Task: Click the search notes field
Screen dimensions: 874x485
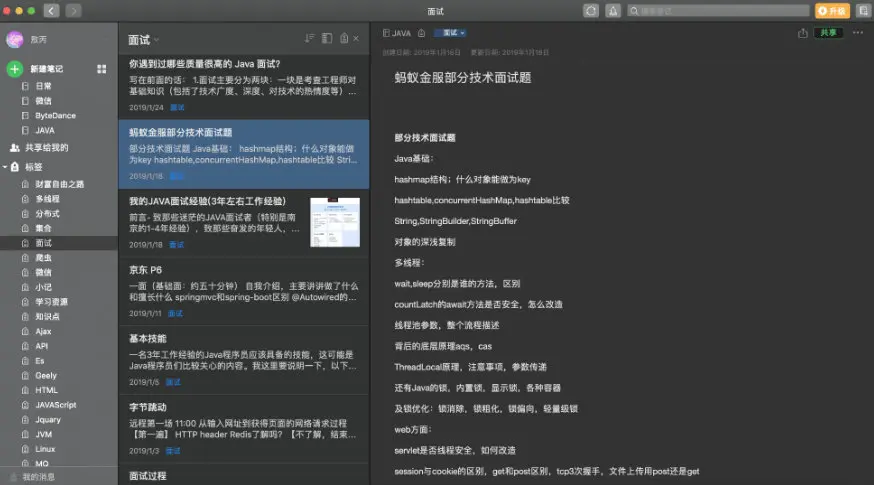Action: click(x=718, y=11)
